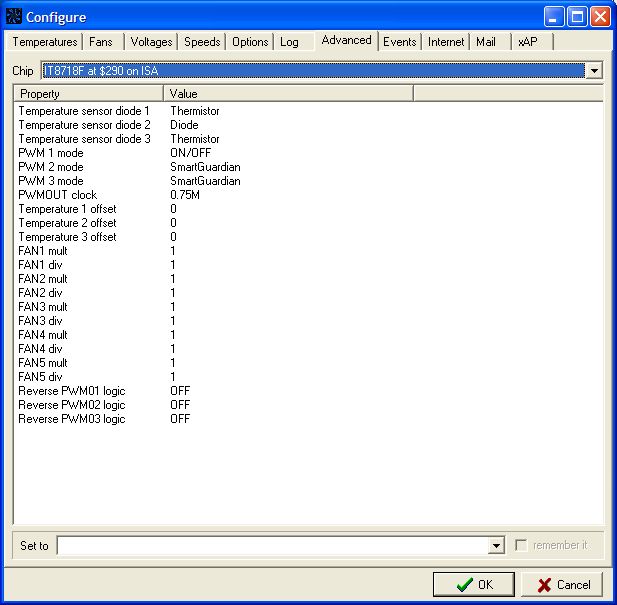Select the FAN2 mult property

point(43,279)
